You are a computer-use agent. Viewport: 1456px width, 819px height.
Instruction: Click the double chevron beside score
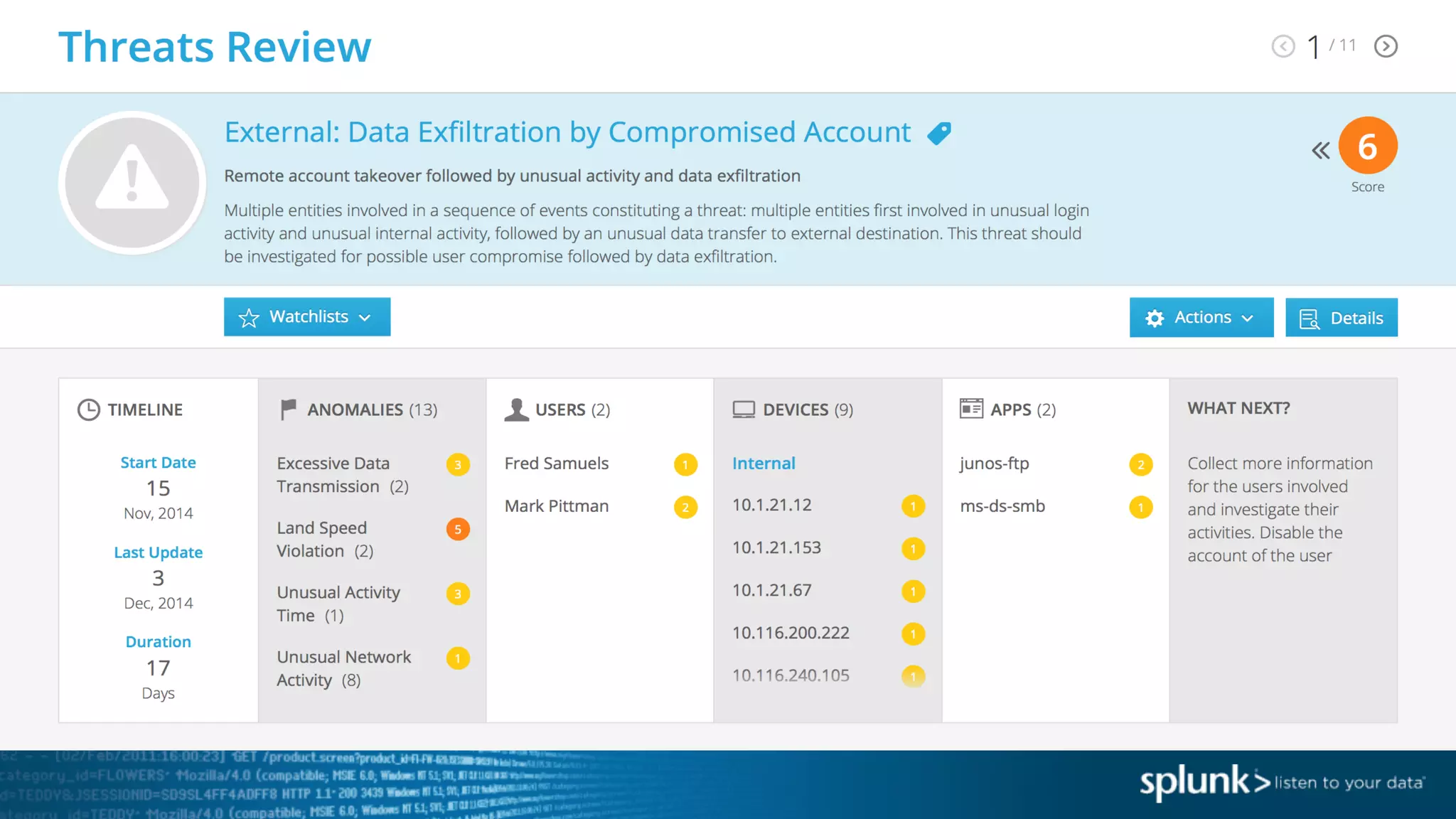[x=1320, y=151]
